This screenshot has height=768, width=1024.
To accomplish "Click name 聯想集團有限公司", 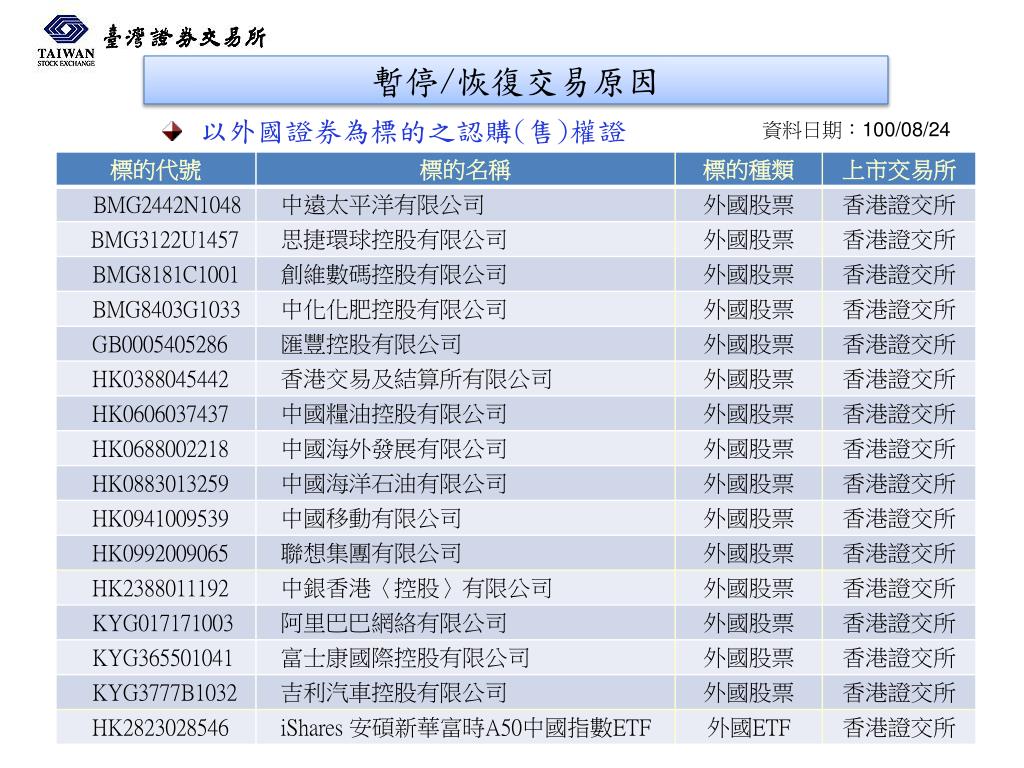I will point(371,554).
